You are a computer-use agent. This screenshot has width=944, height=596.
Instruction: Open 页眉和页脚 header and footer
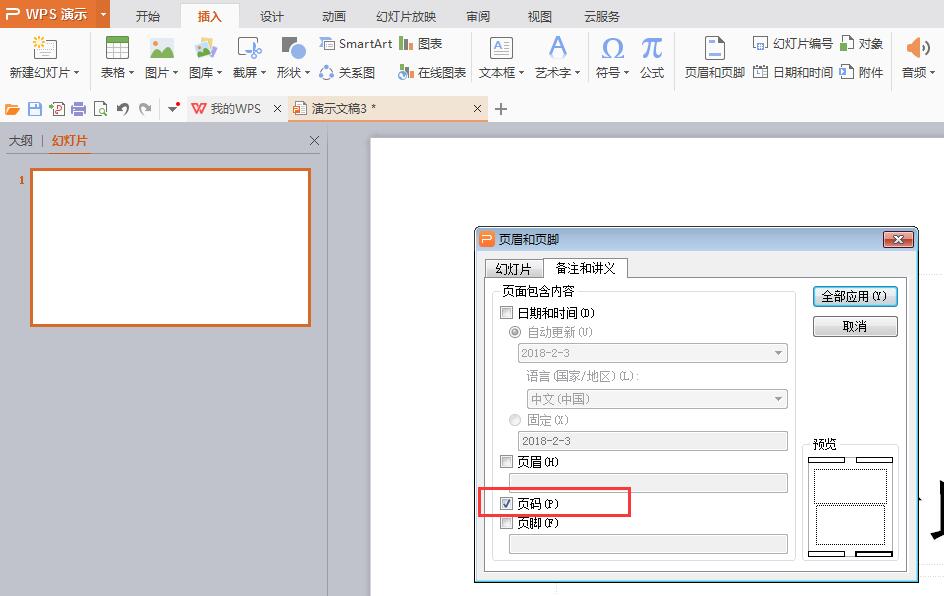click(x=715, y=57)
